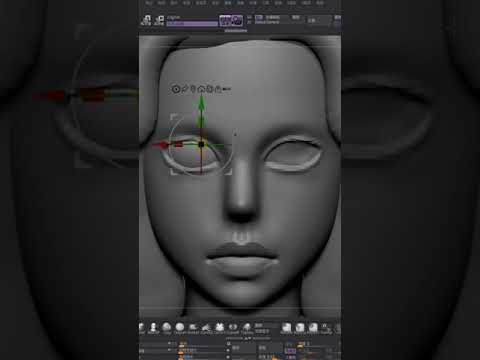Viewport: 480px width, 360px height.
Task: Open the first menu in the top menu bar
Action: coord(149,3)
